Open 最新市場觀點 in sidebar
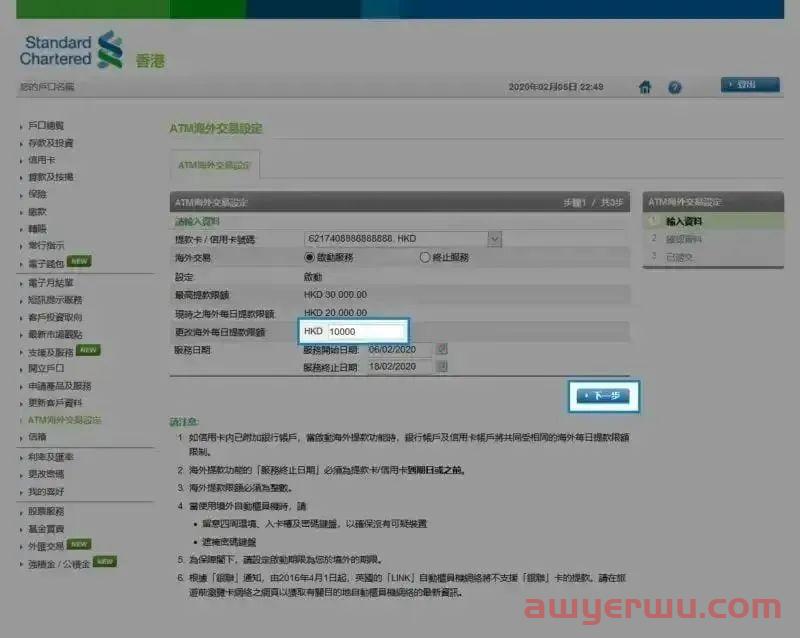Screen dimensions: 800x638 coord(55,335)
